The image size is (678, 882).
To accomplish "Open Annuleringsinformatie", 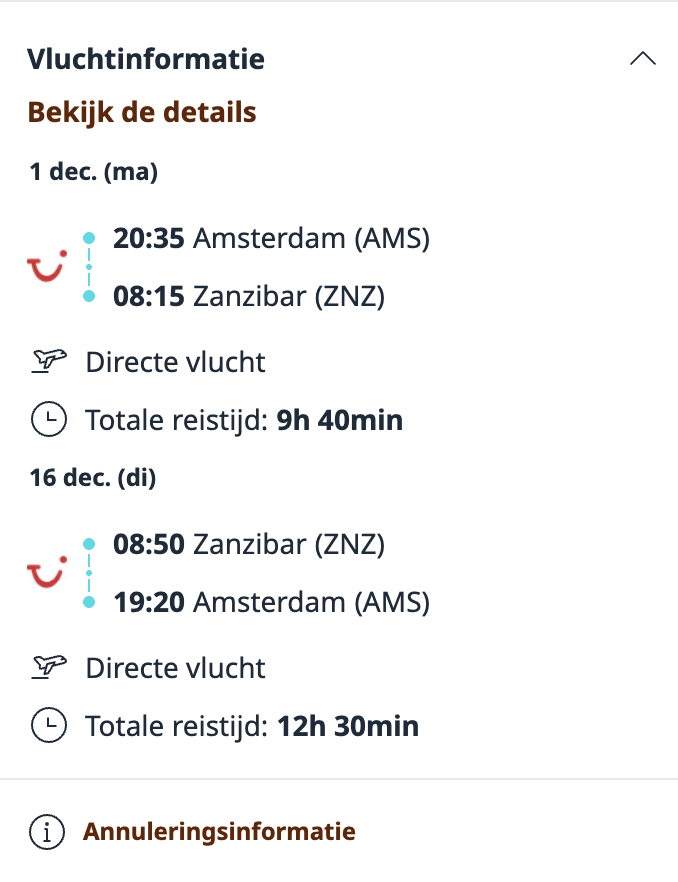I will (x=218, y=830).
